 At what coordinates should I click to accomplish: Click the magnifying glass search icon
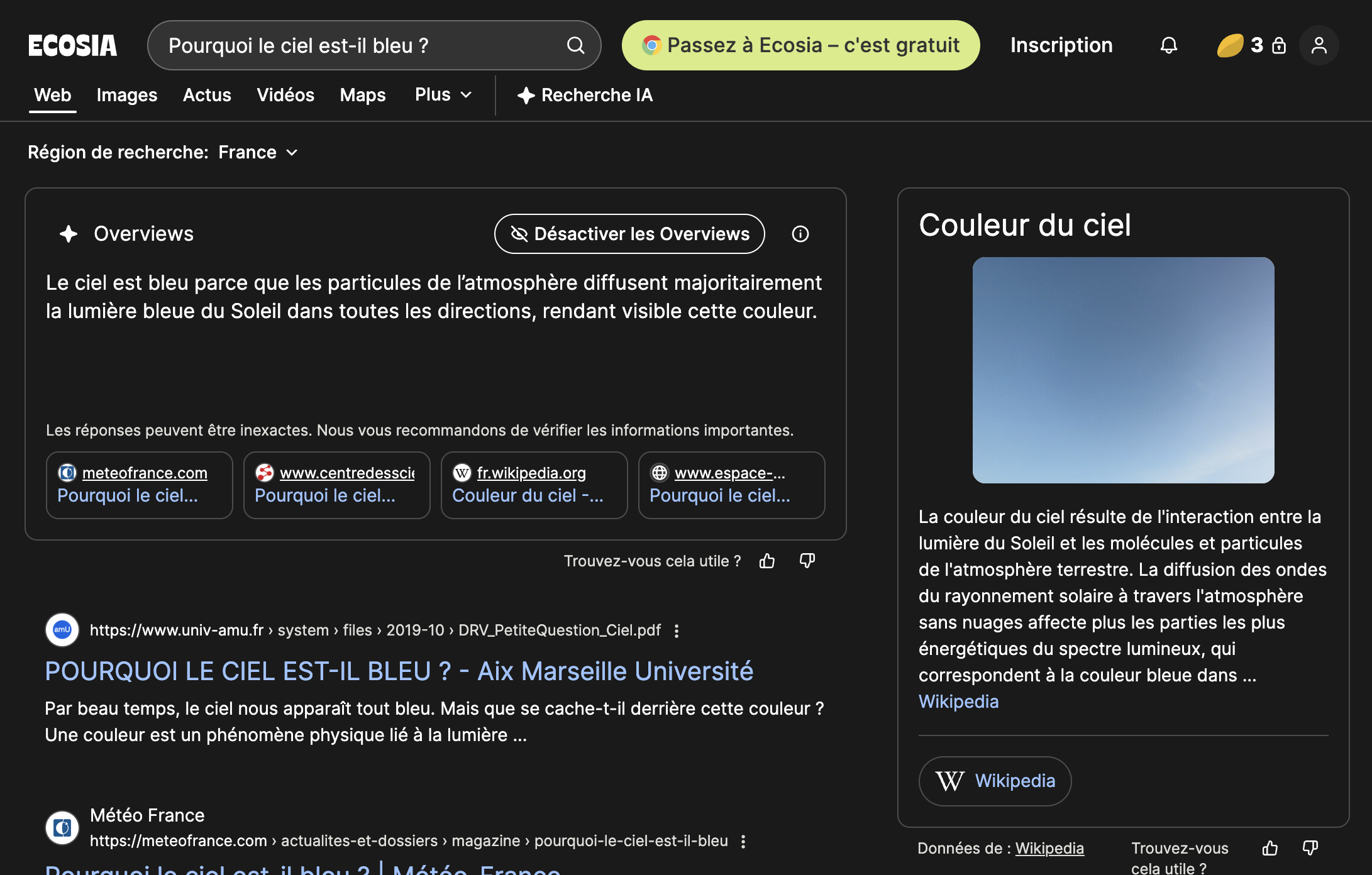pyautogui.click(x=575, y=45)
